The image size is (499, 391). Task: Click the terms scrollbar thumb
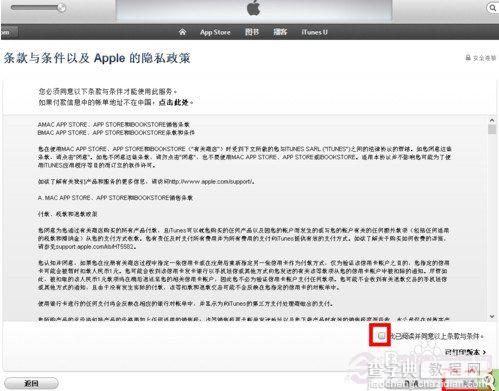492,129
